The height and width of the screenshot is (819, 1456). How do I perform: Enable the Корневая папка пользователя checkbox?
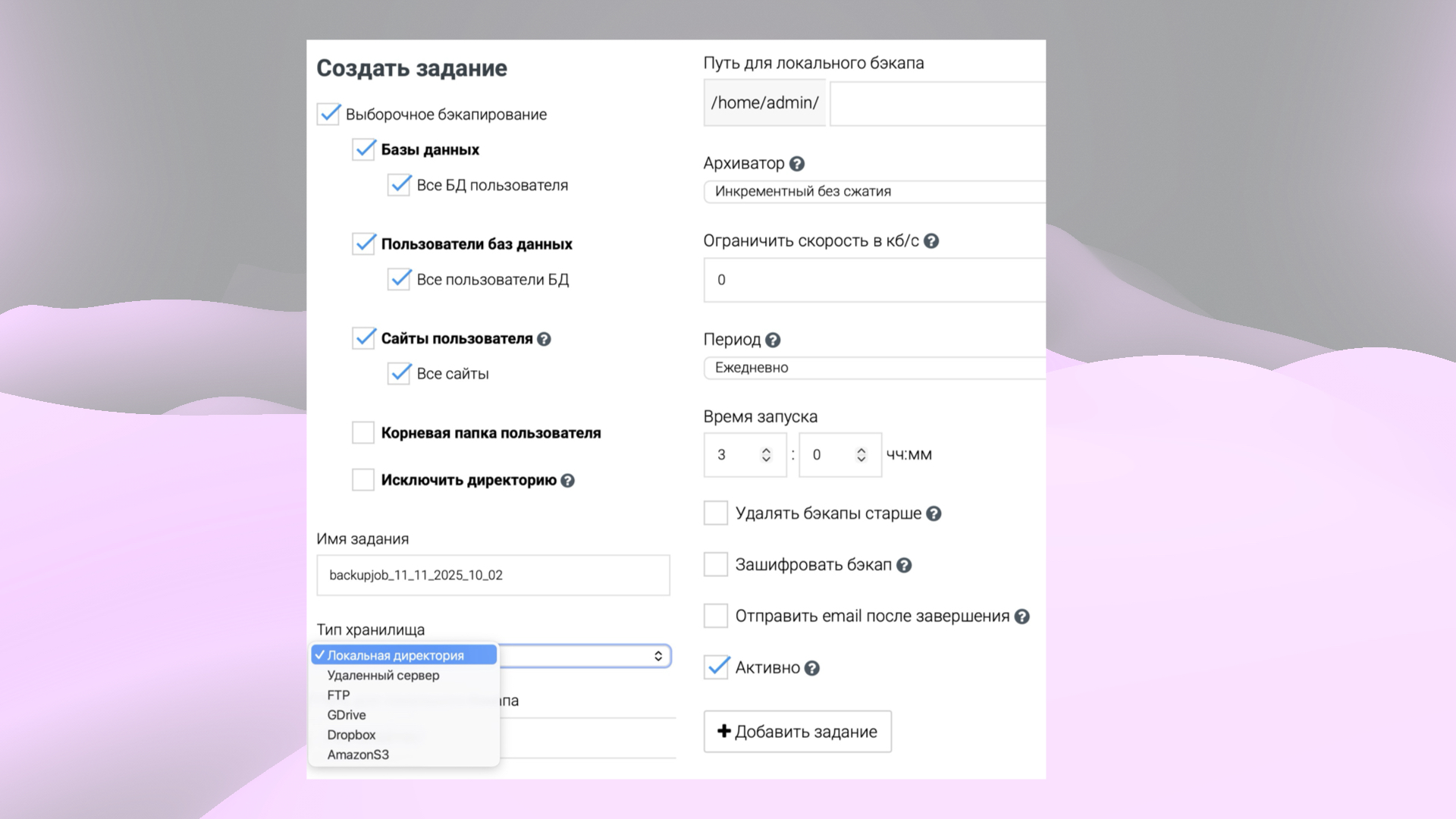[362, 432]
